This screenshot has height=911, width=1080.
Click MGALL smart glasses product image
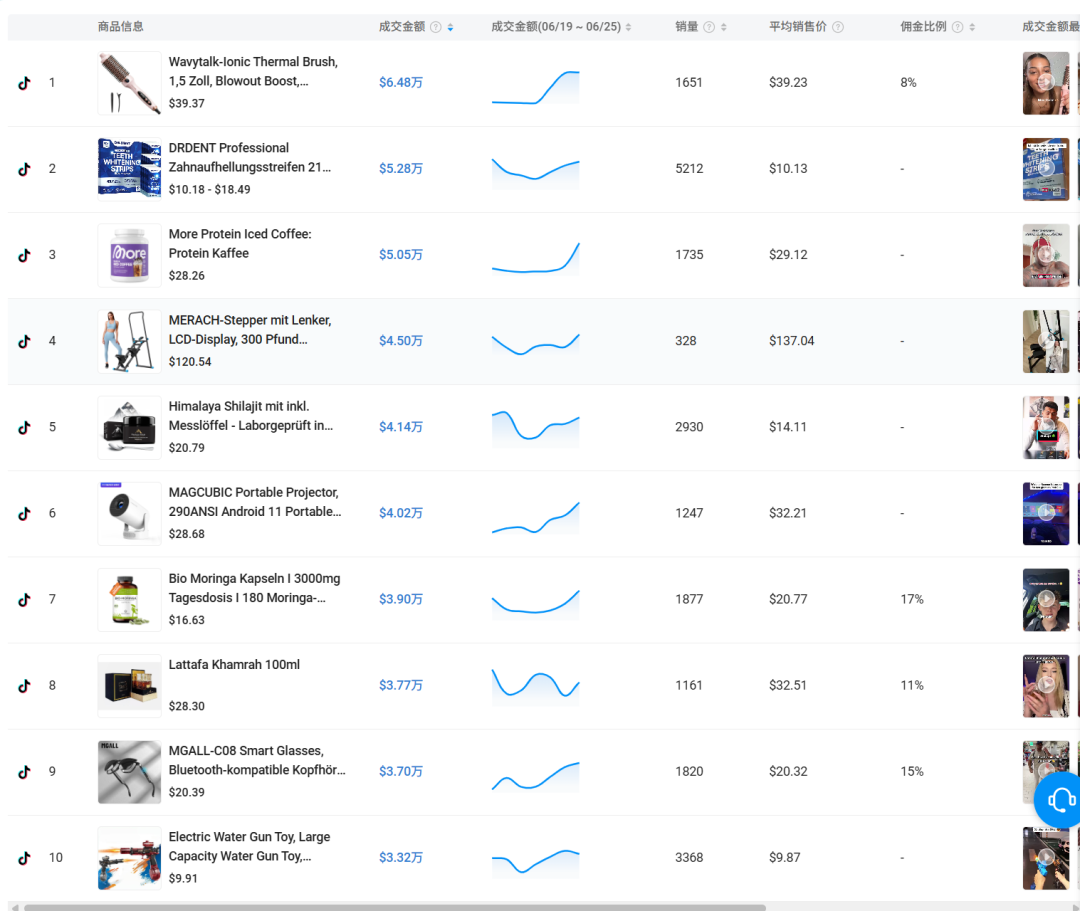point(129,772)
